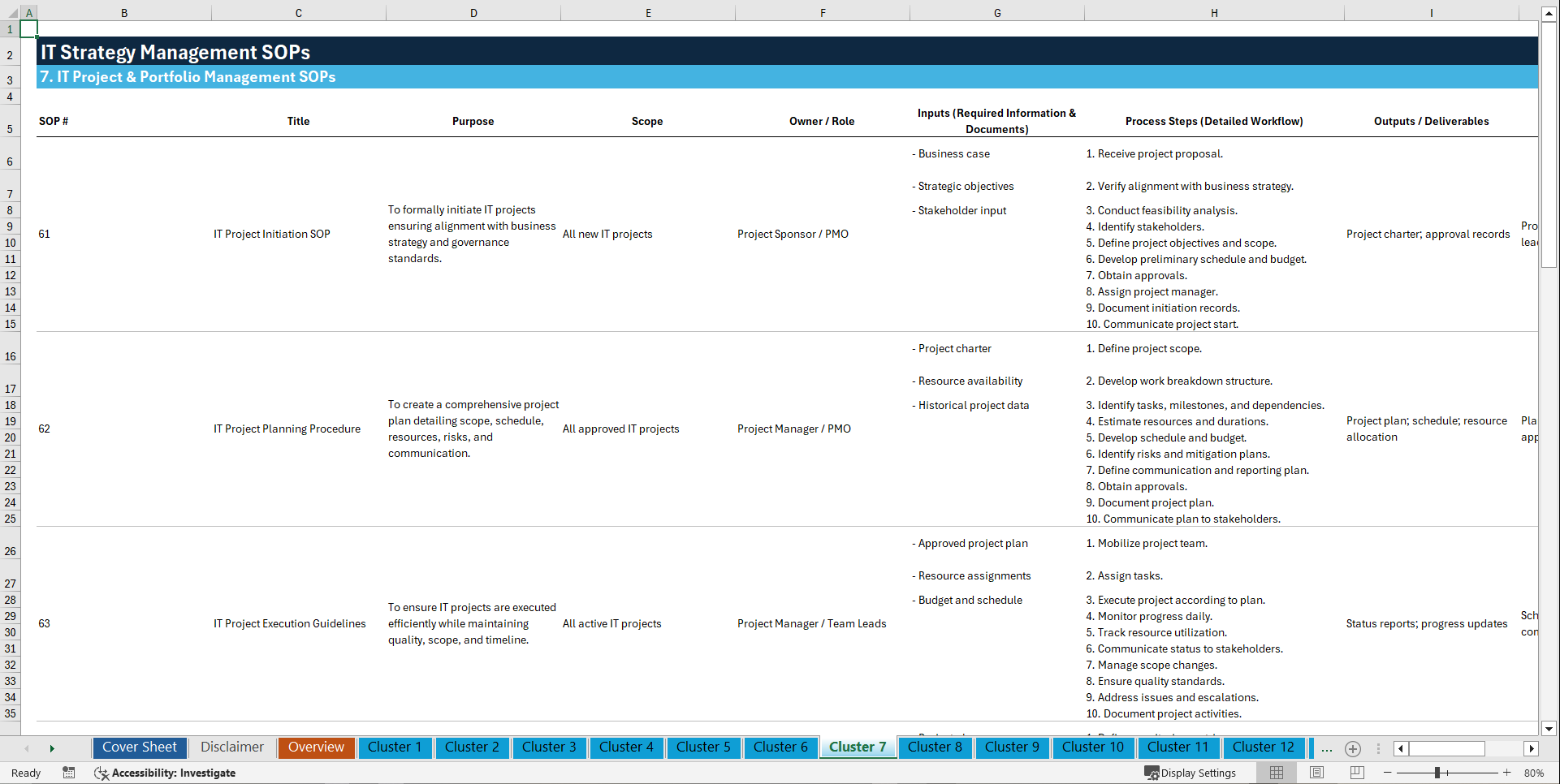Image resolution: width=1560 pixels, height=784 pixels.
Task: Open the Cover Sheet tab
Action: pos(139,747)
